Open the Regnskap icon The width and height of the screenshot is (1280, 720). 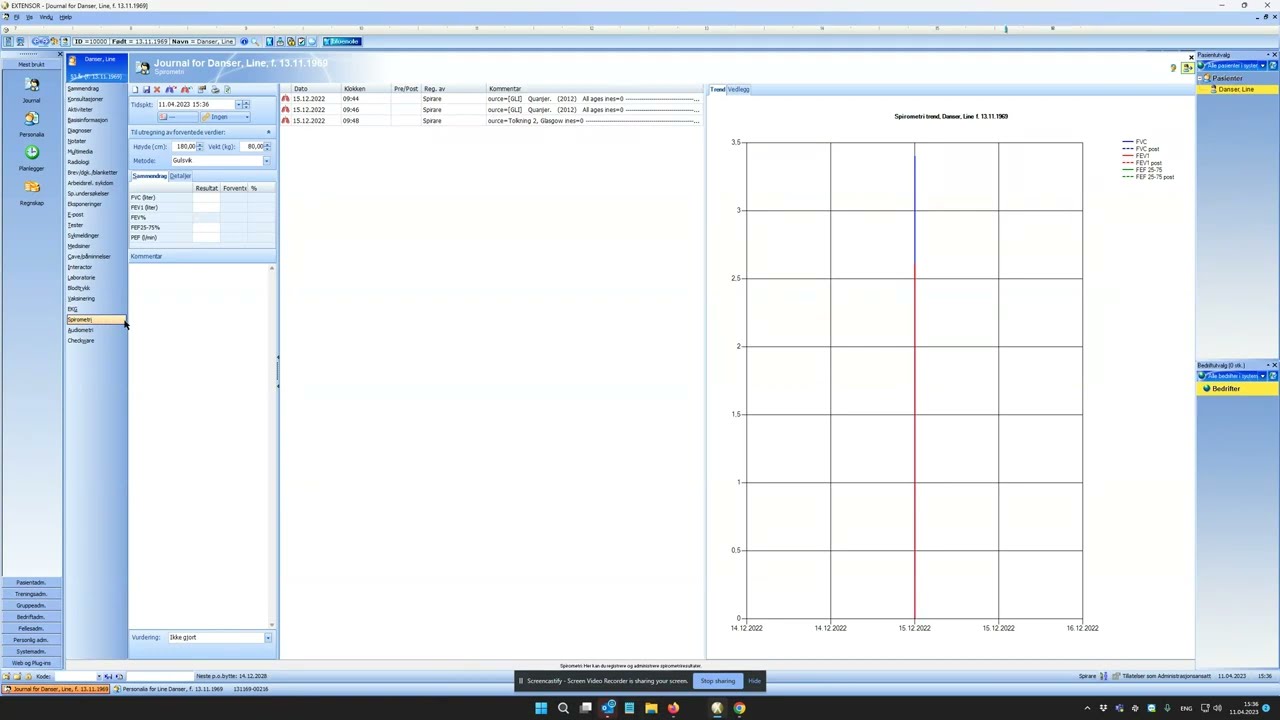click(x=31, y=187)
